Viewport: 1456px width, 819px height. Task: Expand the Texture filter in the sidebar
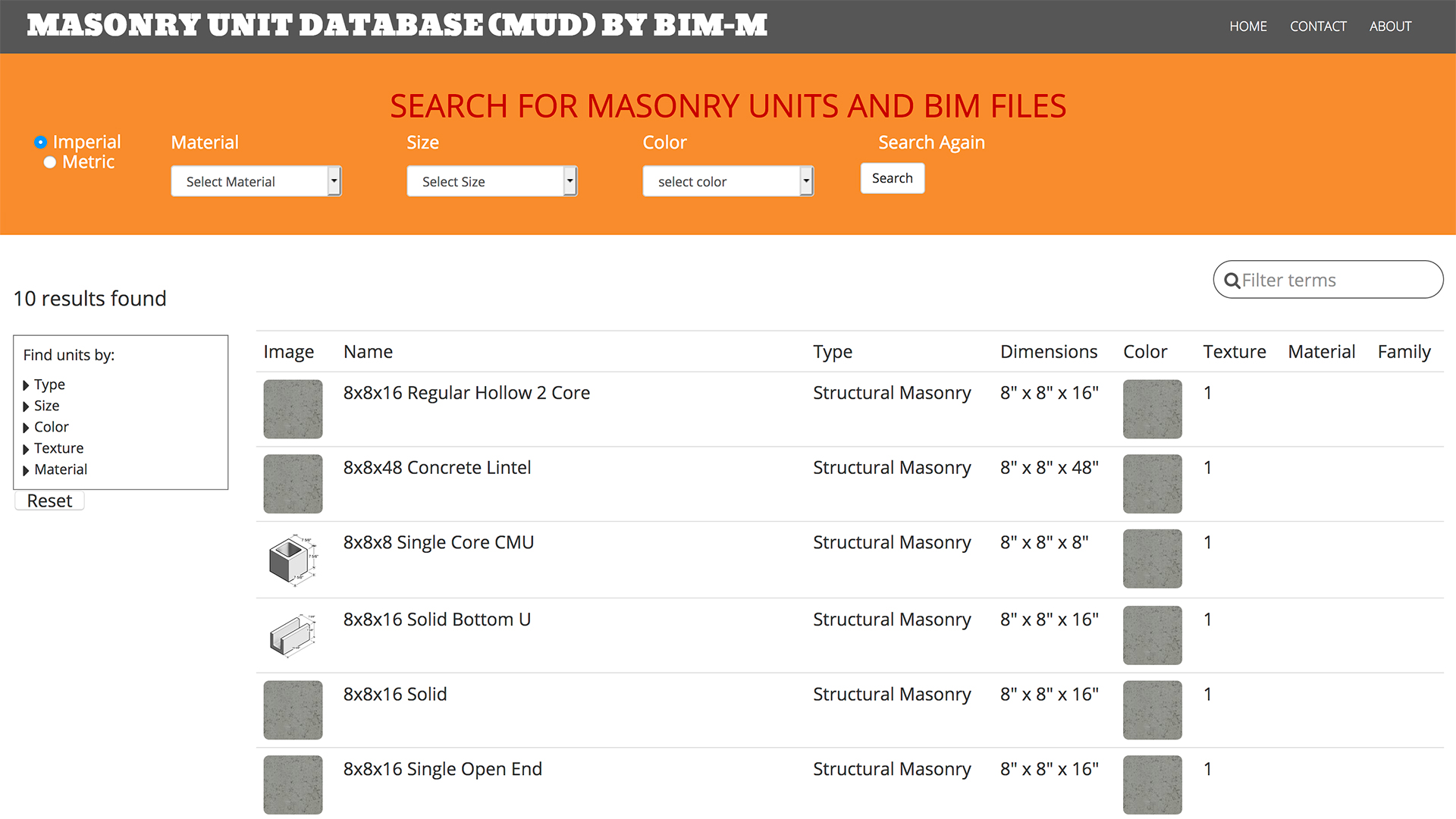[58, 448]
